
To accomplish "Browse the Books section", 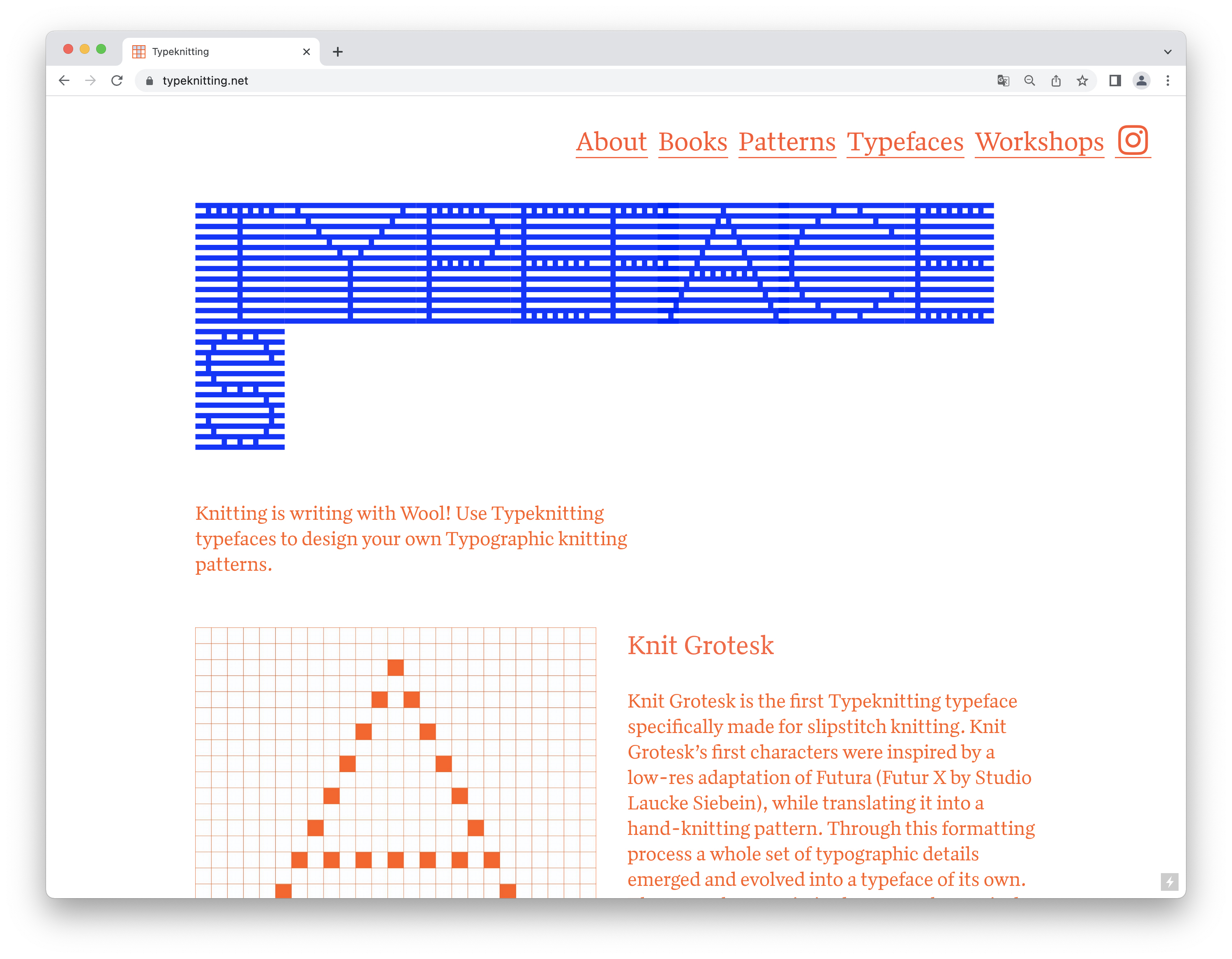I will pos(693,142).
